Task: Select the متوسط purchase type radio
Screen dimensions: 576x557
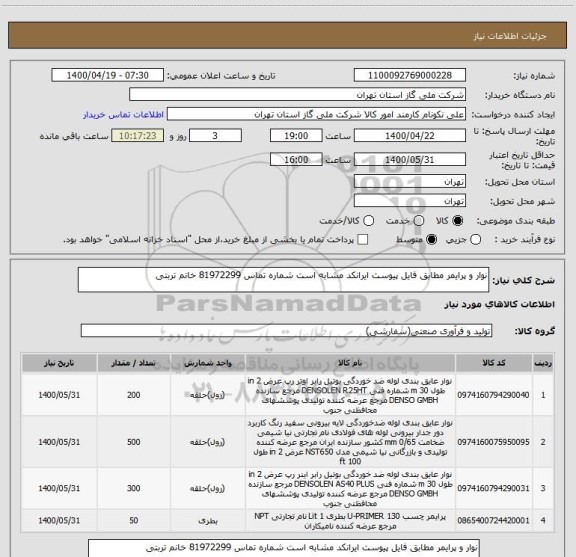Action: 431,240
